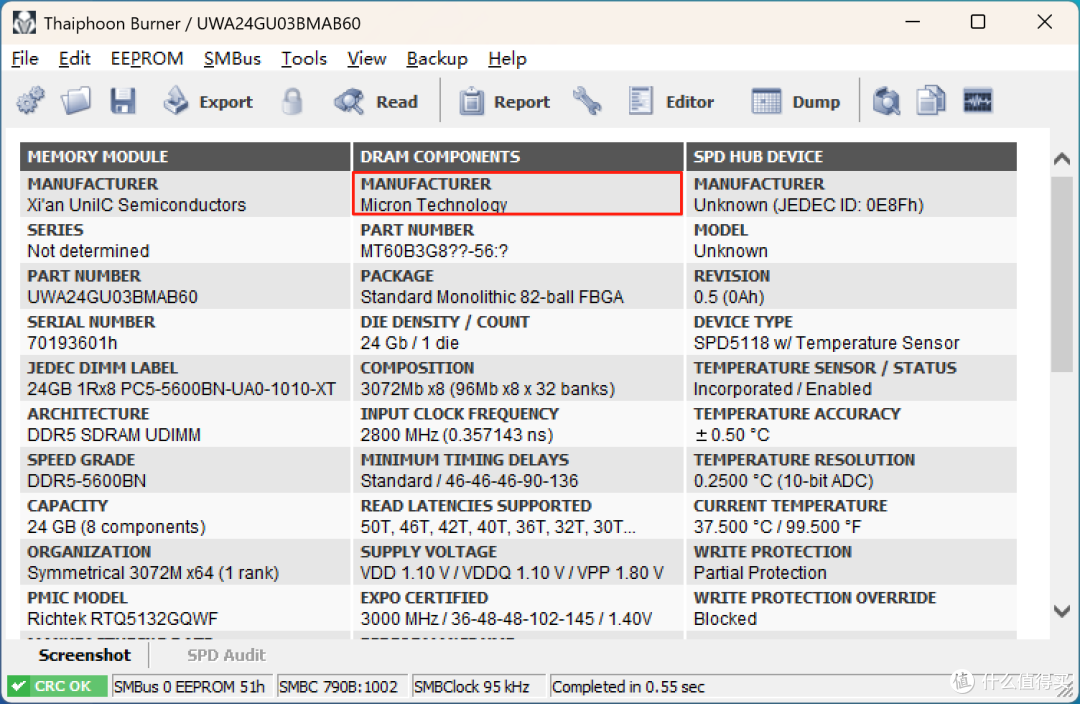1080x704 pixels.
Task: Click DDR5 SDRAM UDIMM architecture value
Action: tap(114, 435)
